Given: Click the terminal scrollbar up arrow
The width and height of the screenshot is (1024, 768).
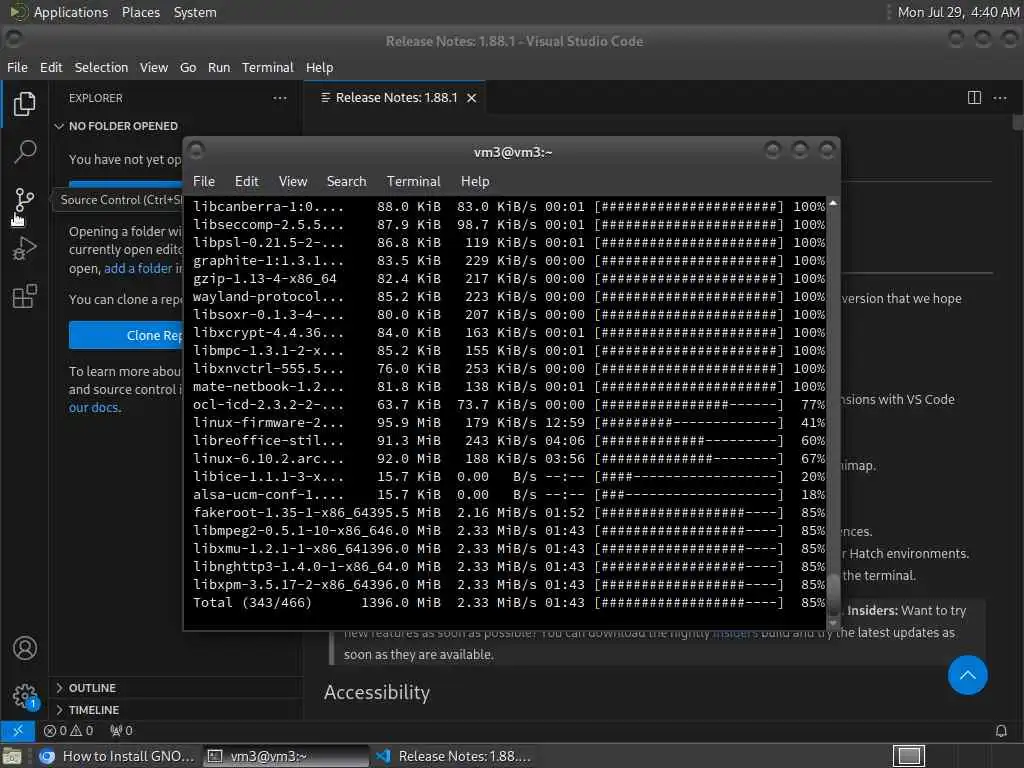Looking at the screenshot, I should (x=833, y=203).
